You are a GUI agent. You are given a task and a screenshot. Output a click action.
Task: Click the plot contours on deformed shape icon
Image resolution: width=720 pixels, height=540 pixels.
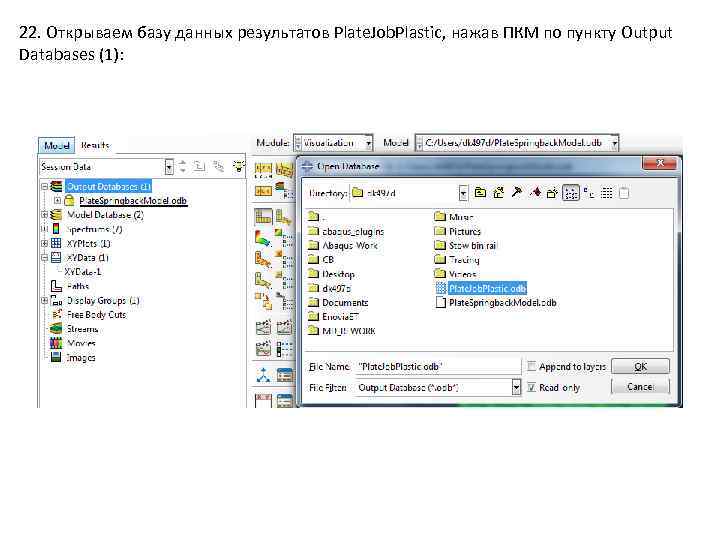pyautogui.click(x=263, y=239)
